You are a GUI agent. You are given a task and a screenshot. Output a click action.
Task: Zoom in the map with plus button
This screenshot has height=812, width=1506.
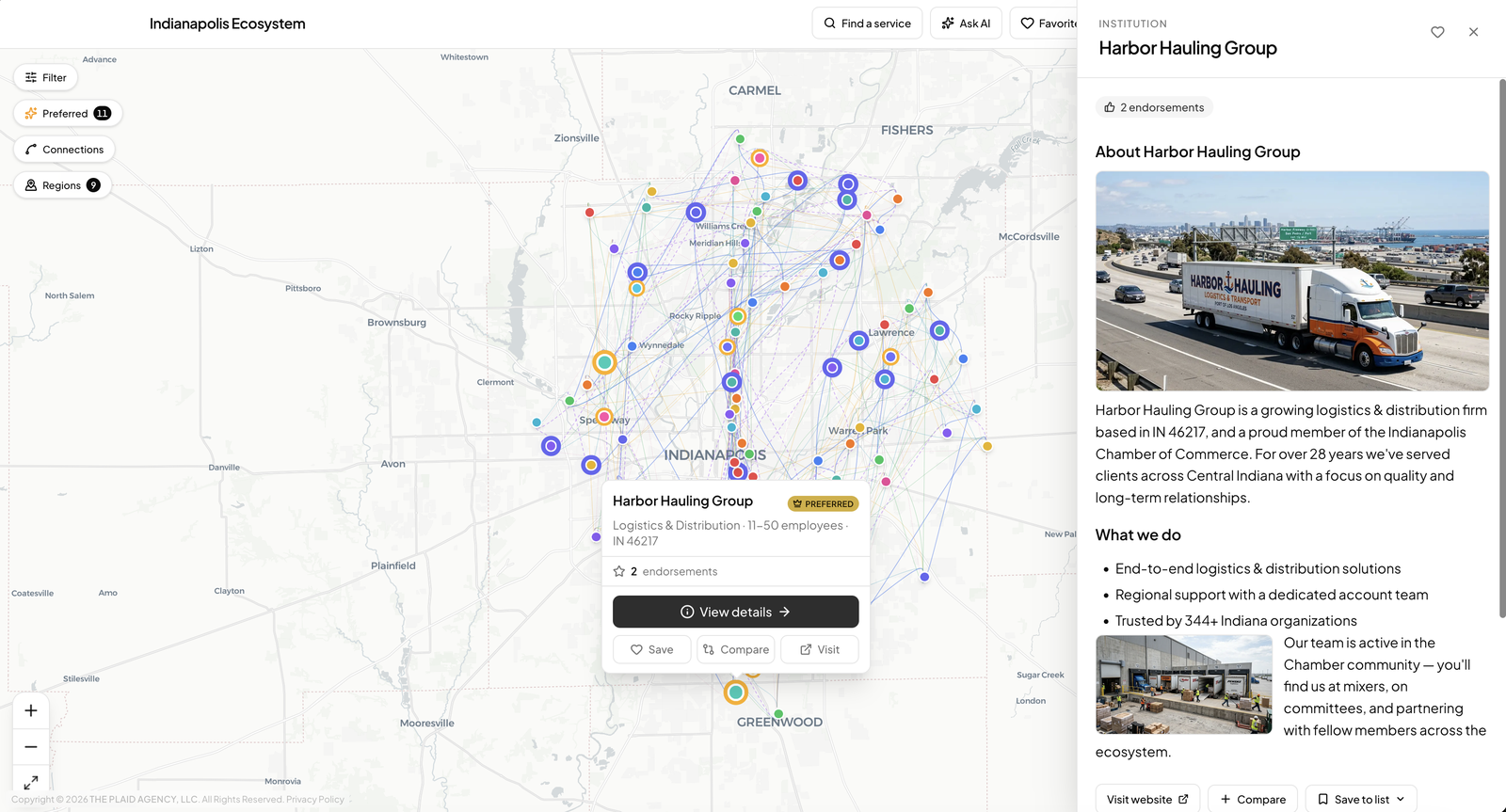pos(31,710)
